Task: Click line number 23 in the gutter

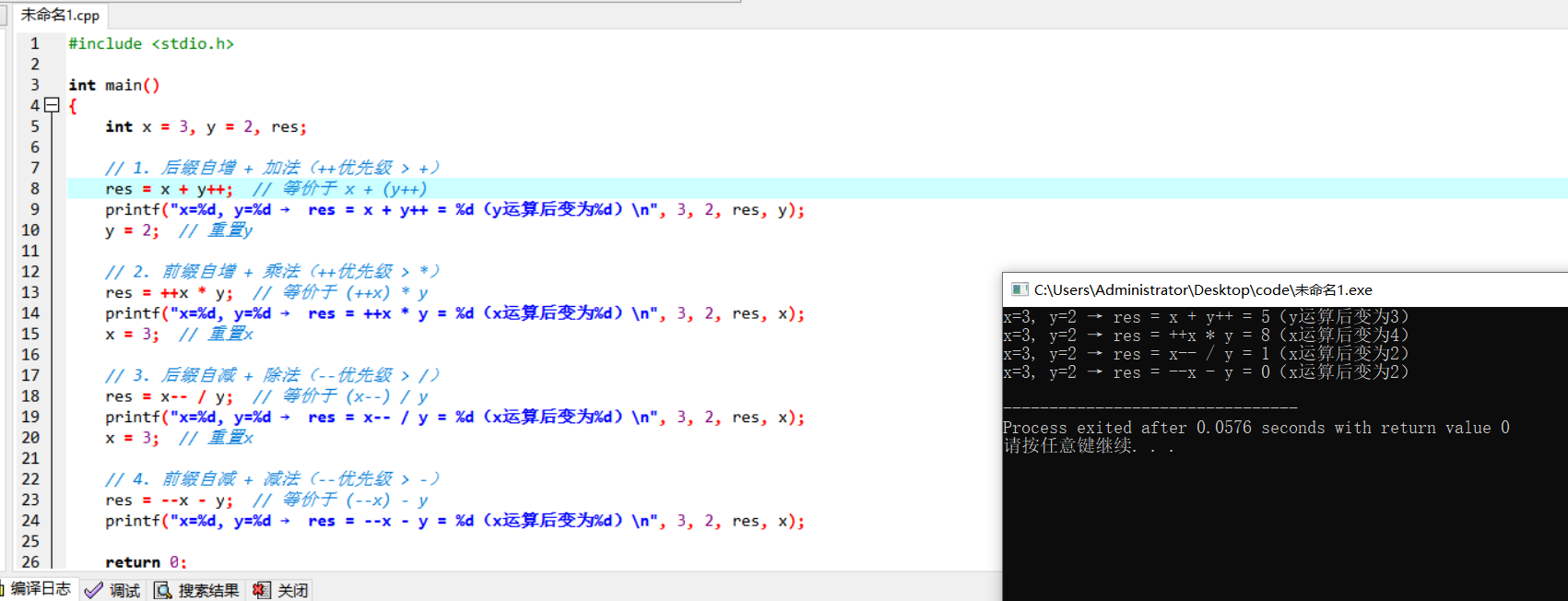Action: pyautogui.click(x=30, y=500)
